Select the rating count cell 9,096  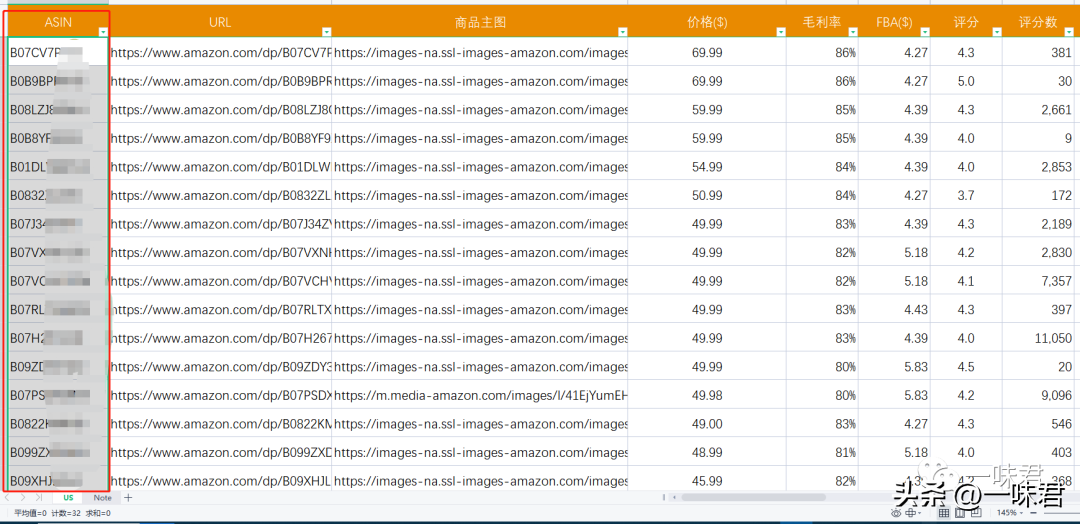pos(1038,395)
